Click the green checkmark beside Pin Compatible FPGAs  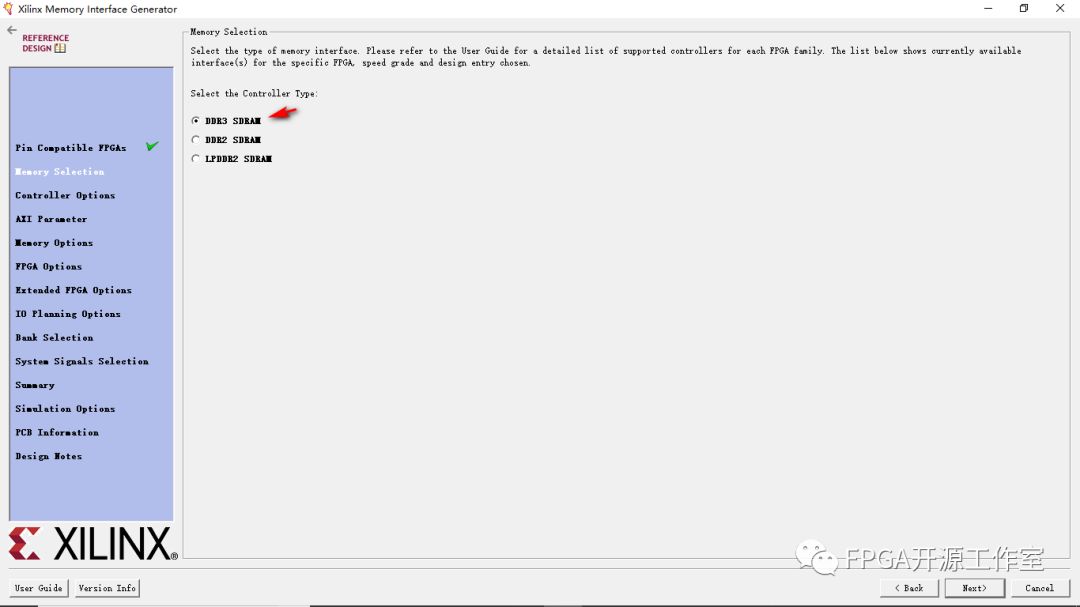[152, 146]
